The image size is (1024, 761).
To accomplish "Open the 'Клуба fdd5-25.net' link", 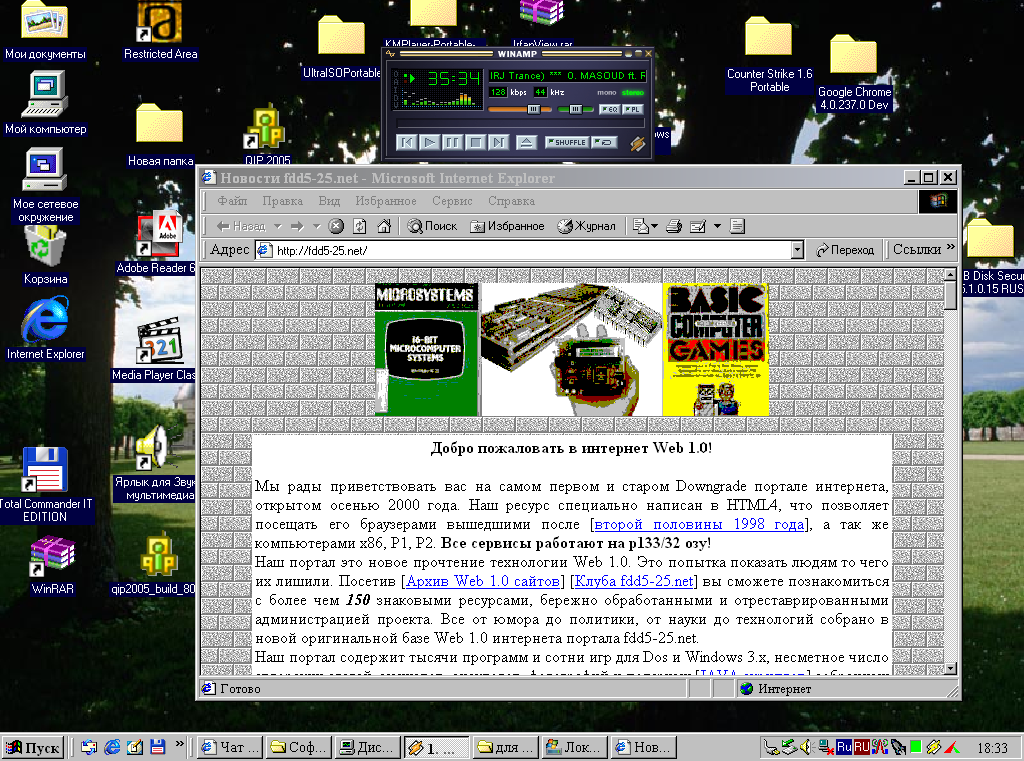I will 633,581.
